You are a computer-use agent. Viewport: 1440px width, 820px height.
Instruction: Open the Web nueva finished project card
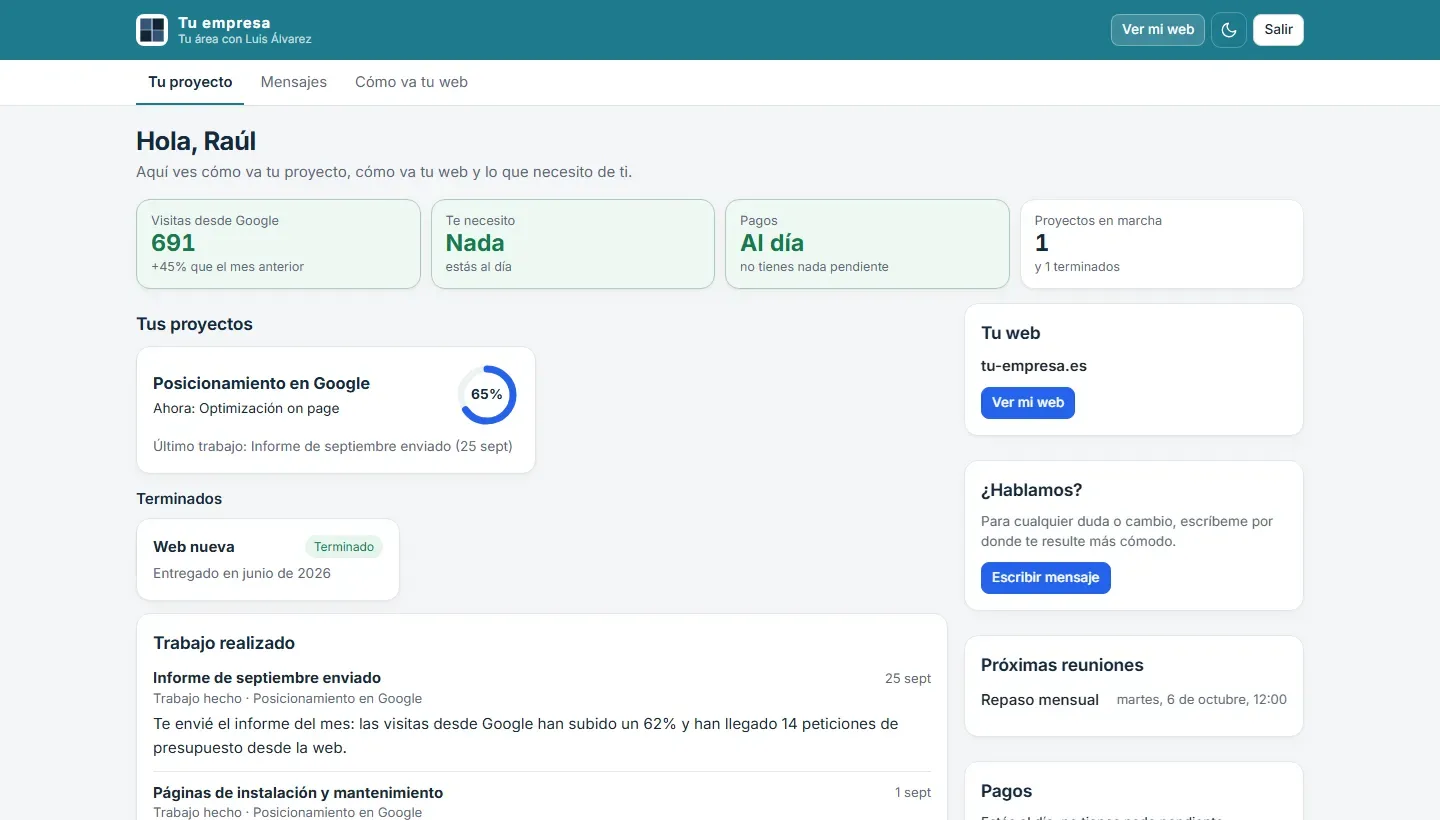click(x=268, y=559)
